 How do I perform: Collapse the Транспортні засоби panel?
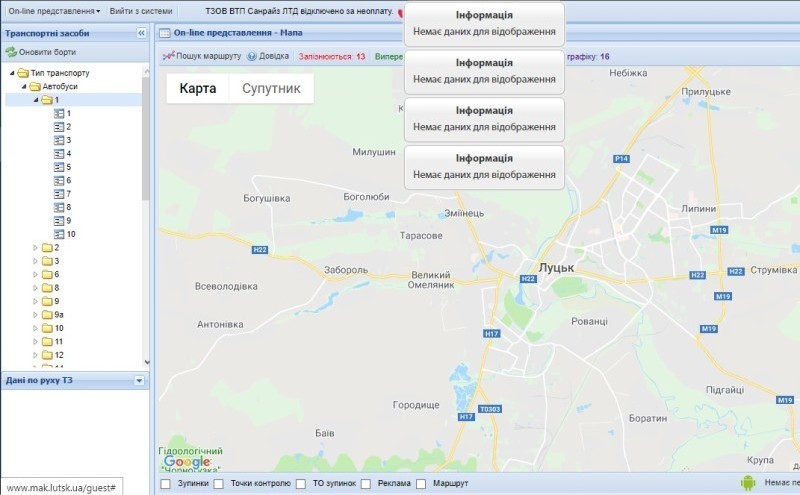pos(141,33)
